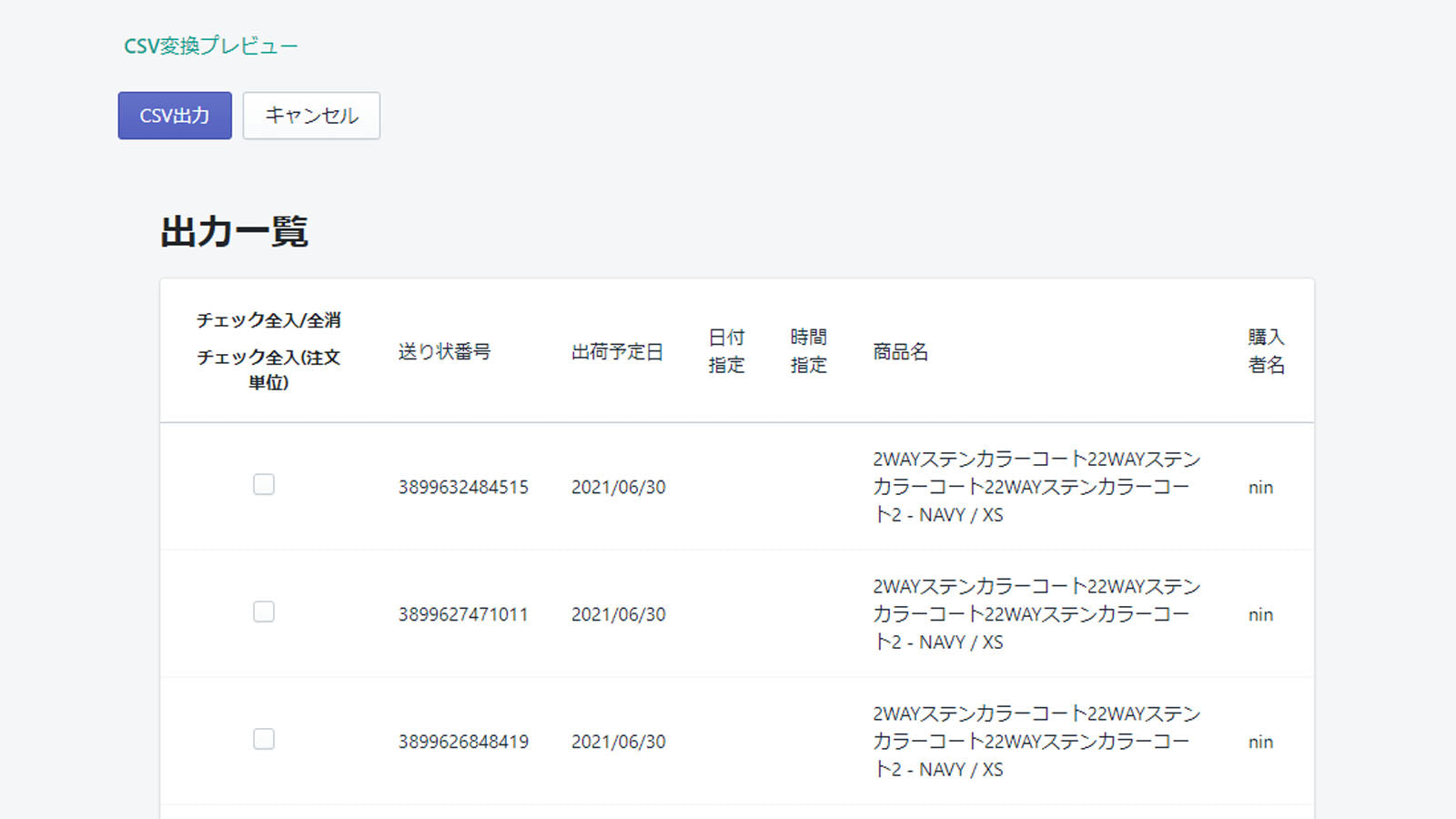Click the 出荷予定日 column header
This screenshot has width=1456, height=819.
(617, 351)
